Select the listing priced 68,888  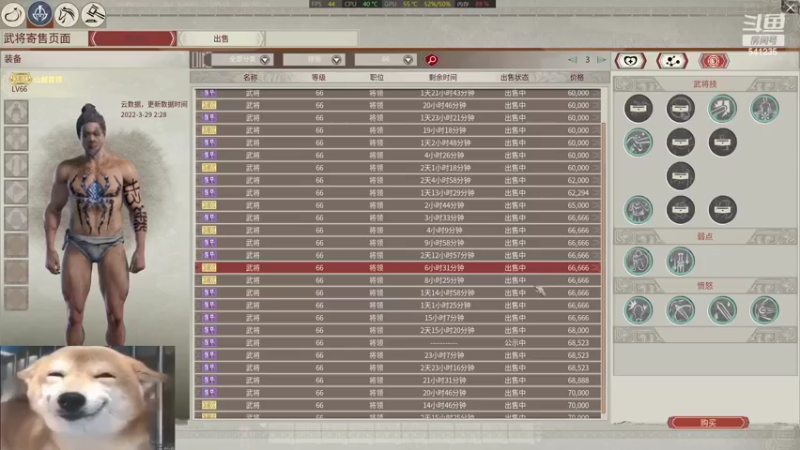coord(397,380)
